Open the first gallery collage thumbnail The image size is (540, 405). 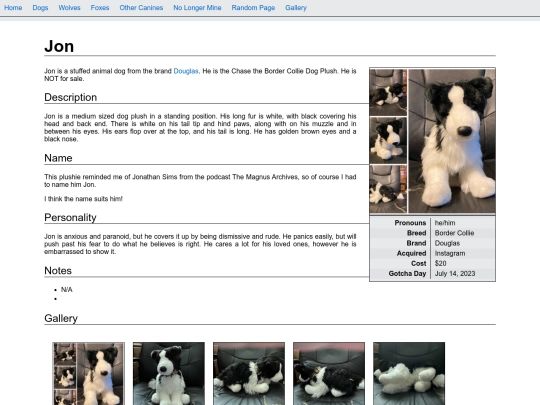click(89, 374)
